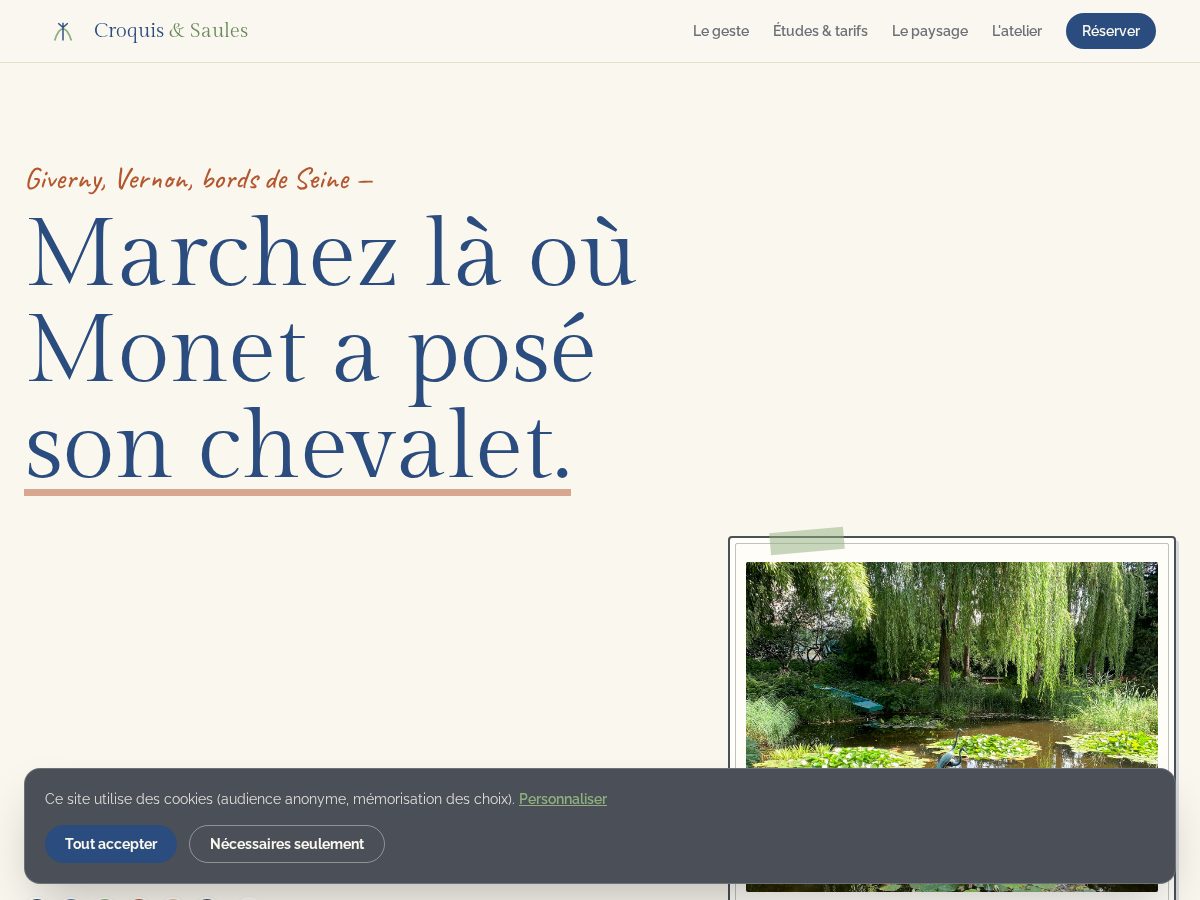Click the cookie notice text about audience anonyme

click(x=280, y=799)
